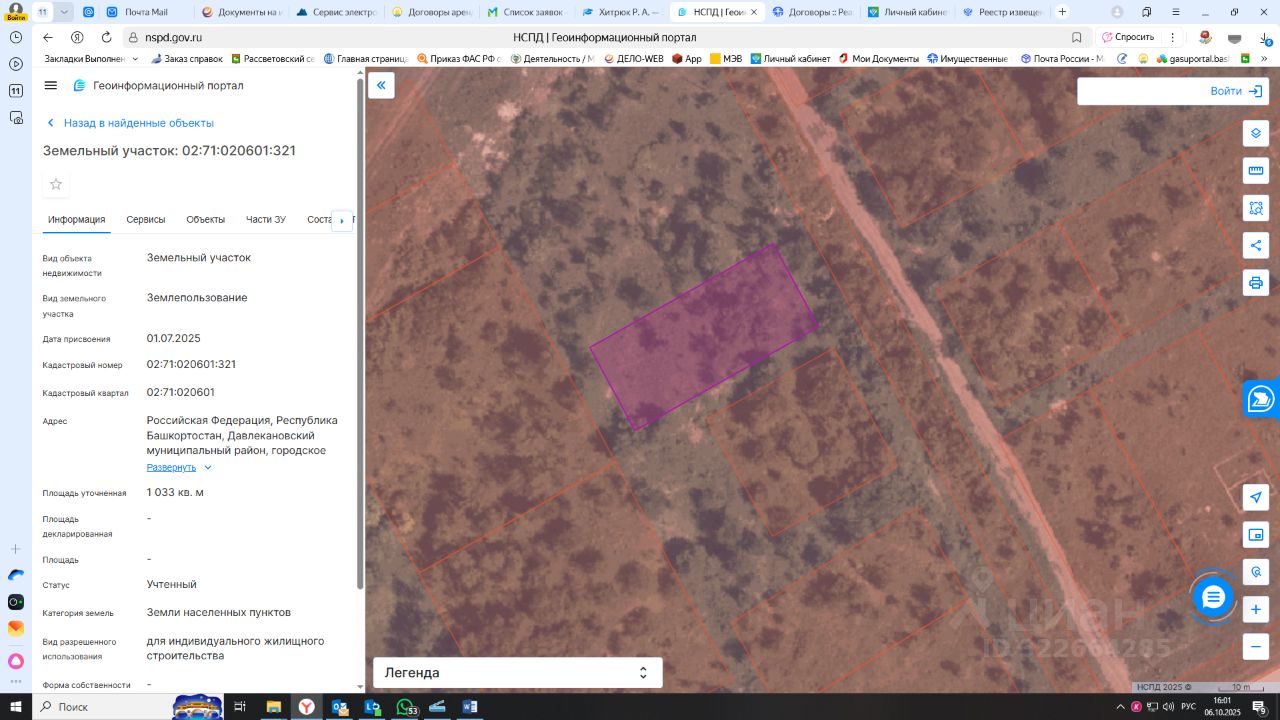This screenshot has width=1280, height=720.
Task: Add land plot to favorites star
Action: coord(56,184)
